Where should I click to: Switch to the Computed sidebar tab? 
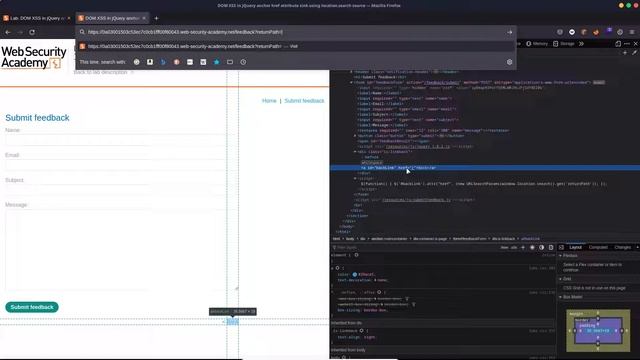[x=598, y=247]
